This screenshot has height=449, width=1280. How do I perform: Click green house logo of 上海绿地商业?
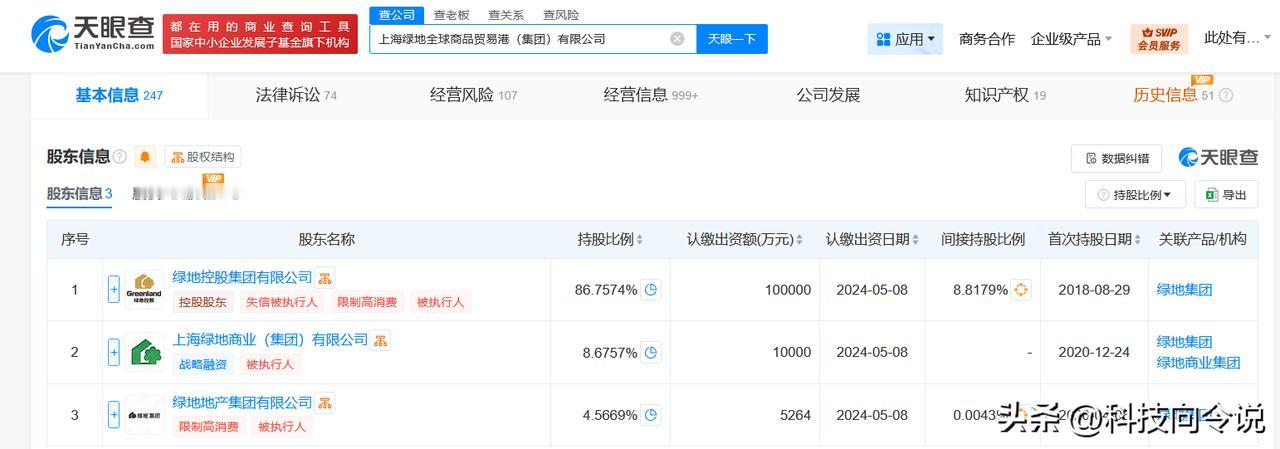[x=144, y=352]
